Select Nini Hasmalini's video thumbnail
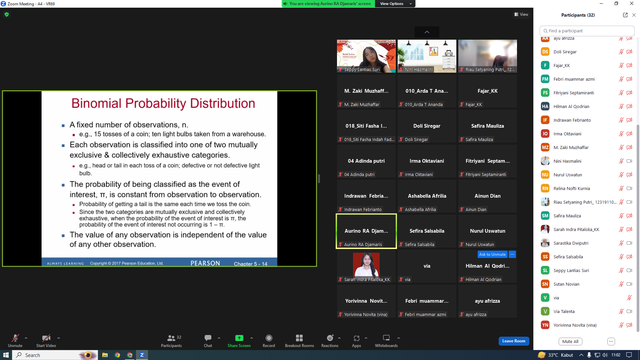 click(x=427, y=56)
